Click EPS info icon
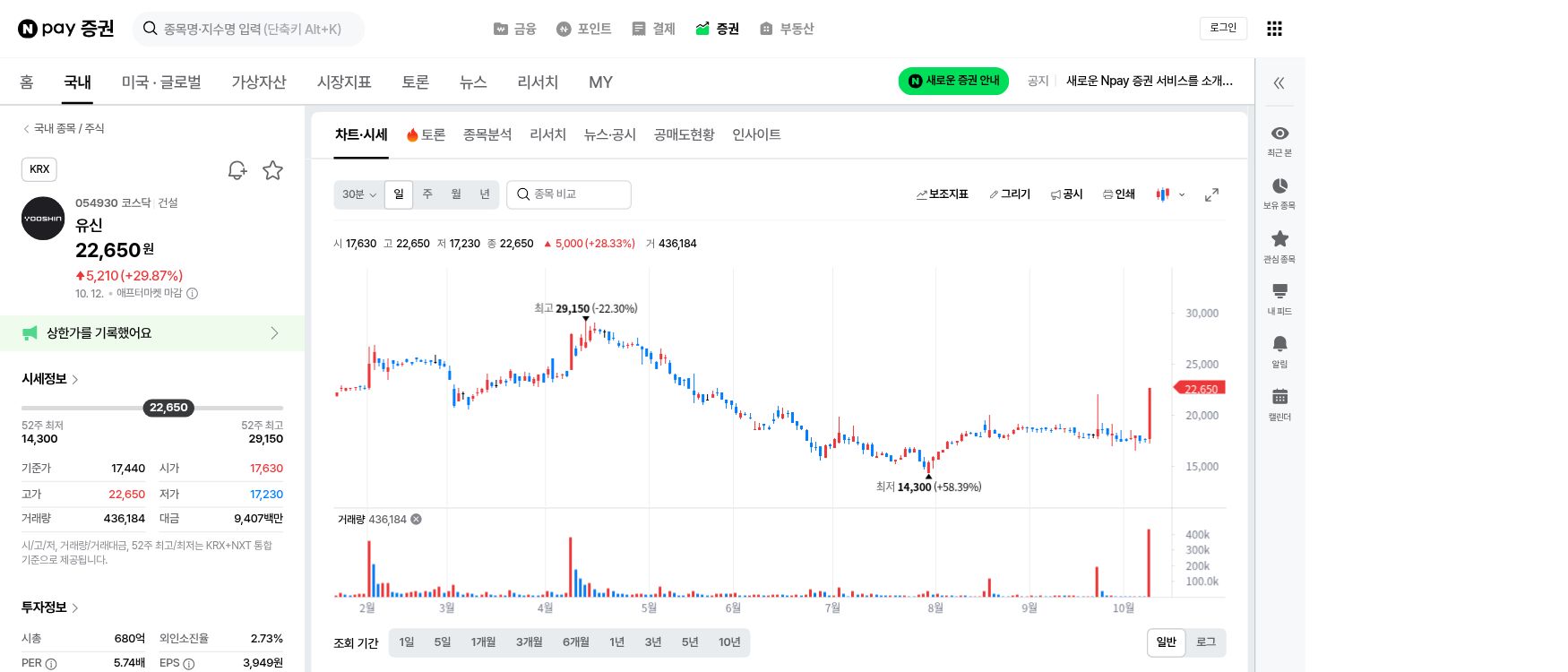 (x=189, y=664)
